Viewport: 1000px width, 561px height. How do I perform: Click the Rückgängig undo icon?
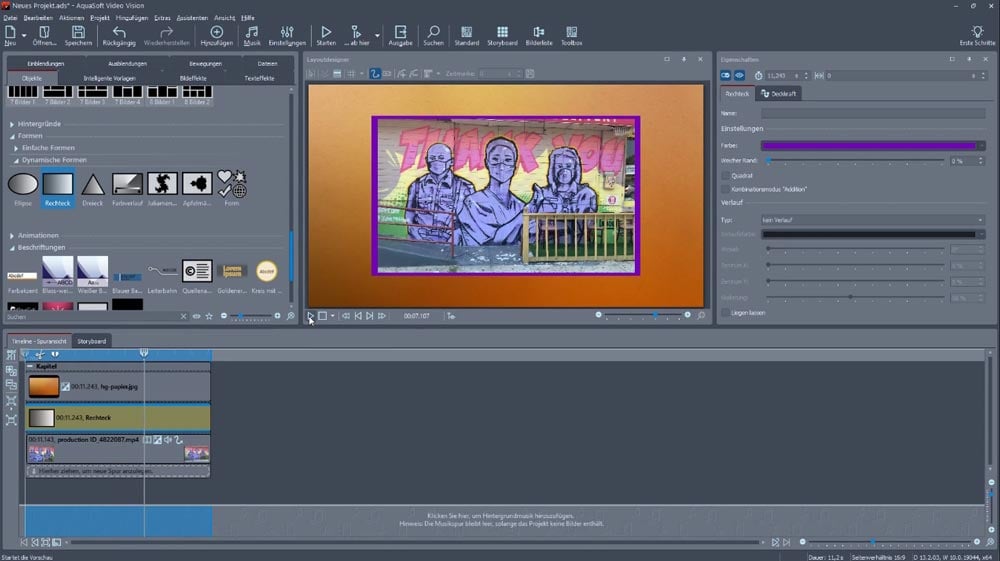pos(119,33)
